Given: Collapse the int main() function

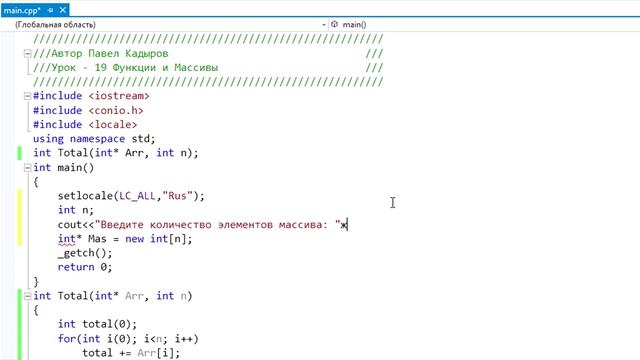Looking at the screenshot, I should (27, 168).
